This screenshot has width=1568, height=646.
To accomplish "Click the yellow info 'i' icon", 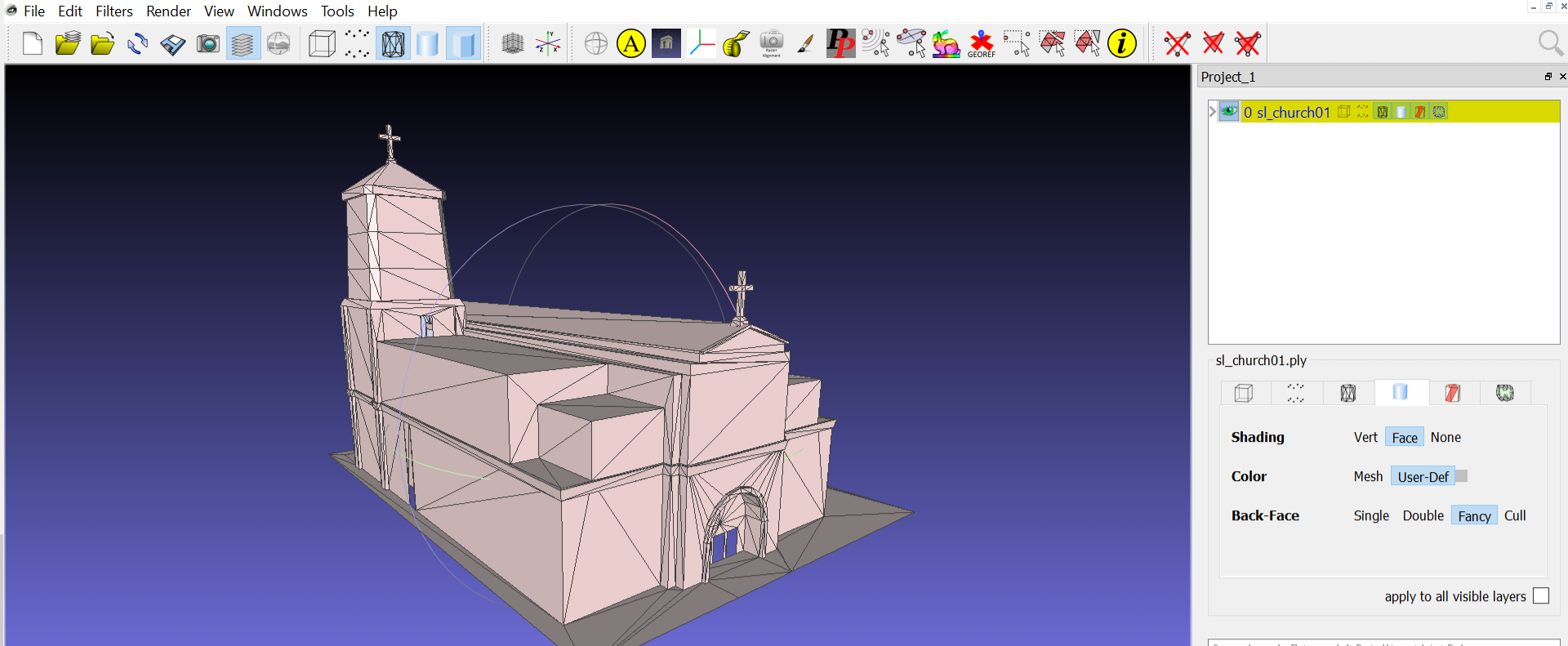I will (x=1122, y=44).
